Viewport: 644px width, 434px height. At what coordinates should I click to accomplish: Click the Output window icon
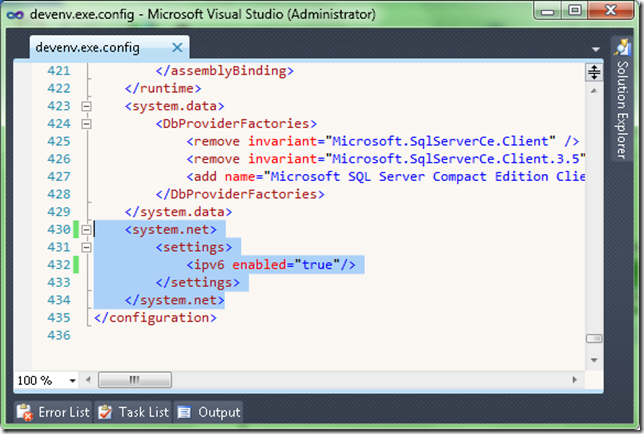click(184, 412)
